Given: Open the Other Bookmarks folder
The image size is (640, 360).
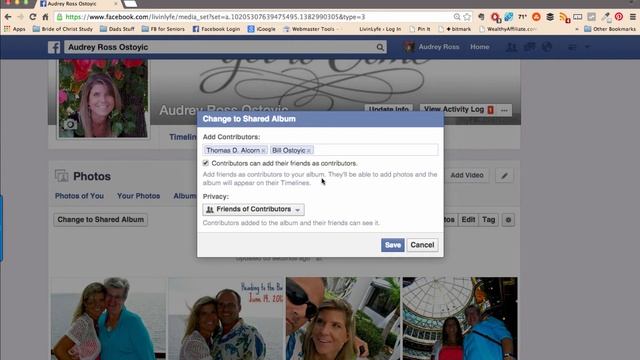Looking at the screenshot, I should point(610,29).
